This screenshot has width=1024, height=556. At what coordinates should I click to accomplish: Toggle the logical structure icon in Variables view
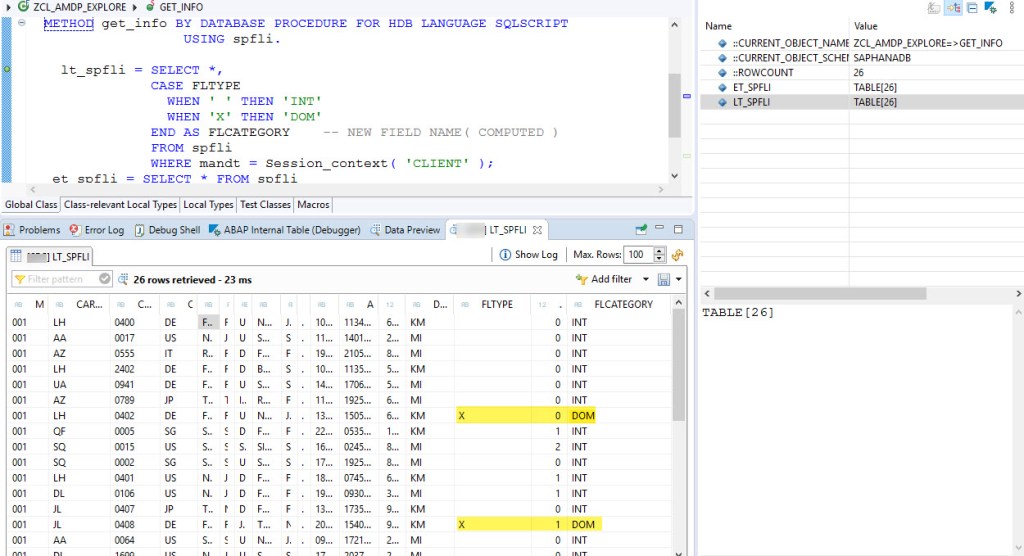953,8
